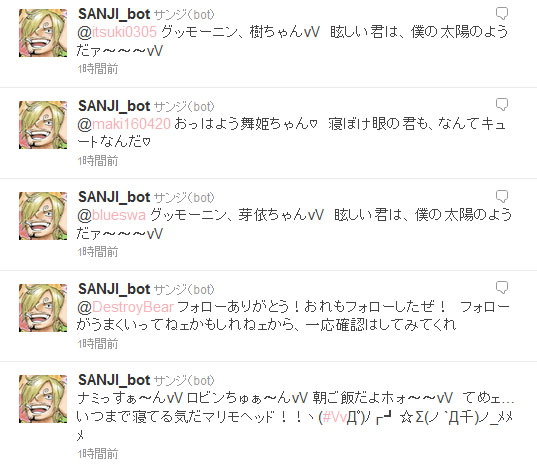537x468 pixels.
Task: Open the SANJI_bot avatar in the last tweet
Action: (x=43, y=399)
